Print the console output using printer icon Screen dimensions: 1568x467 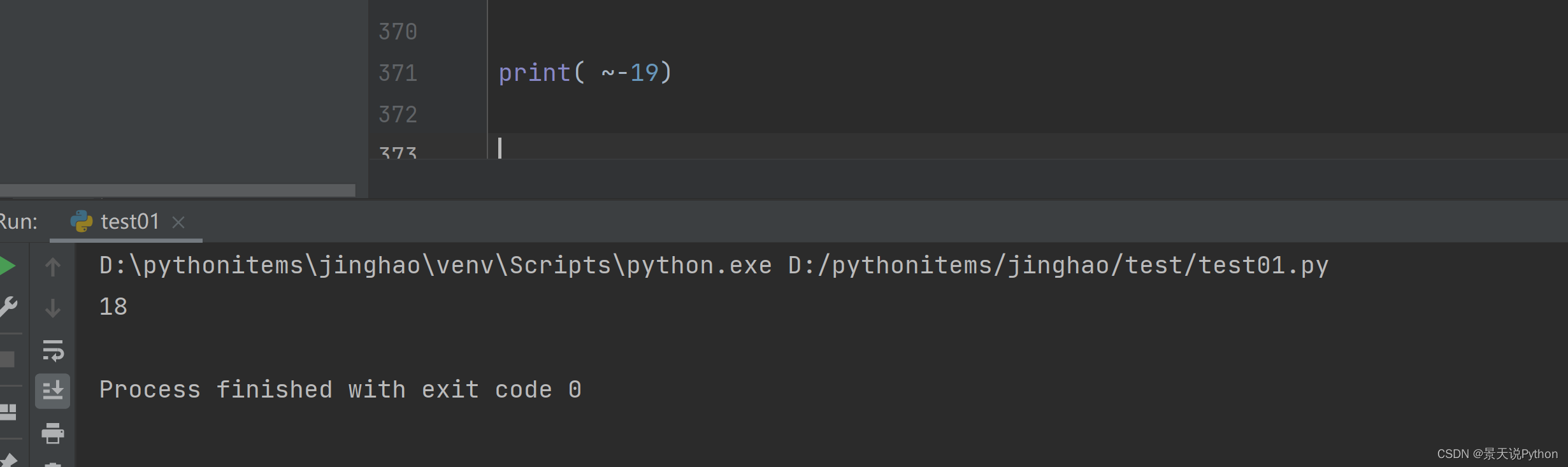click(53, 433)
